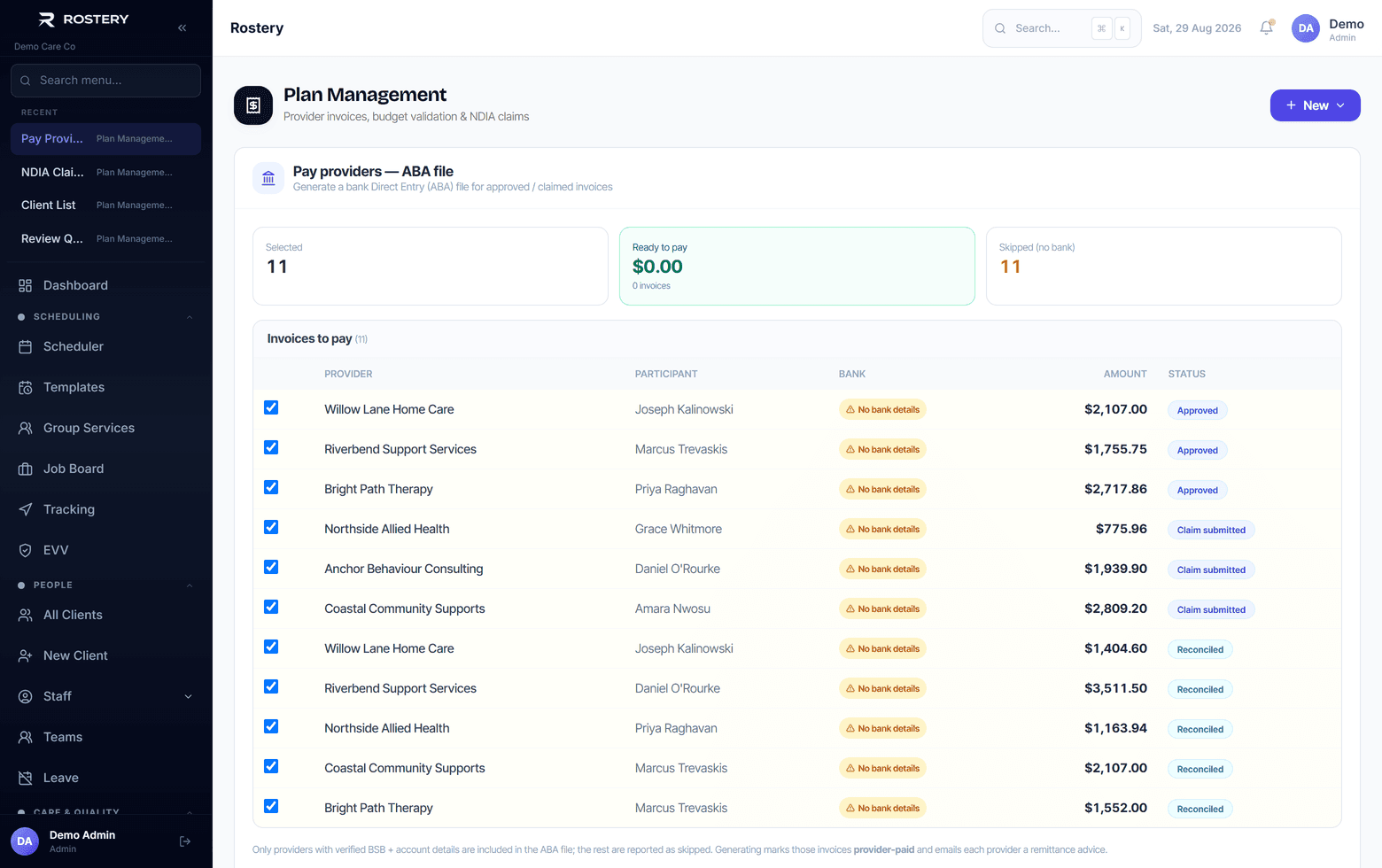This screenshot has height=868, width=1382.
Task: Click the EVV shield icon
Action: [26, 550]
